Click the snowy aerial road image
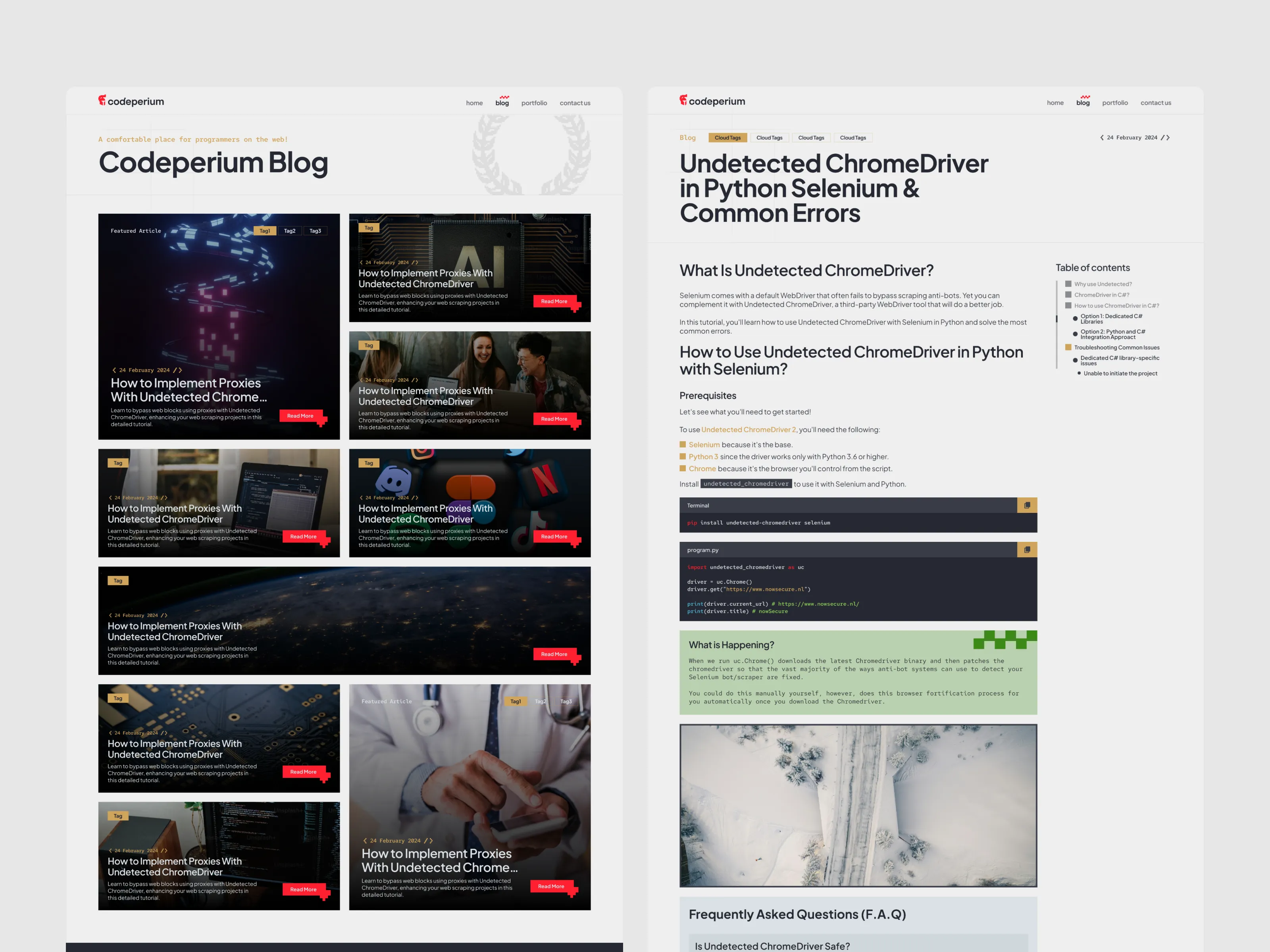This screenshot has width=1270, height=952. tap(858, 805)
